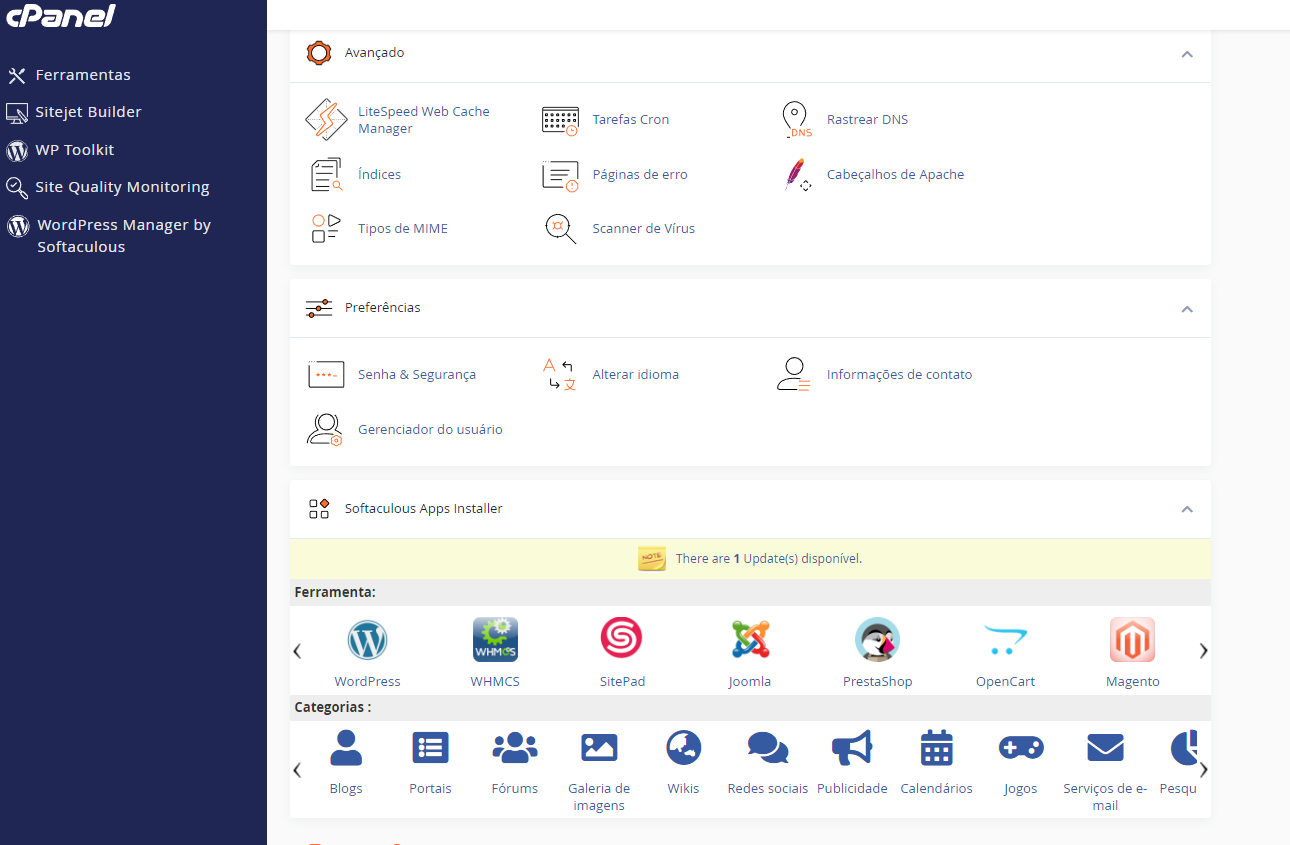Viewport: 1290px width, 845px height.
Task: Click the Joomla app logo
Action: pos(750,640)
